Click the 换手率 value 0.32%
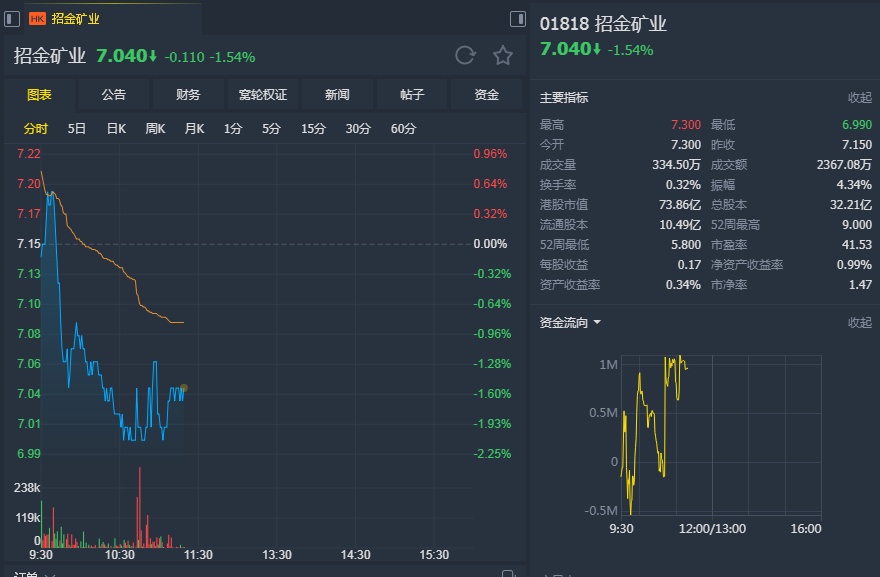The height and width of the screenshot is (577, 880). (683, 185)
